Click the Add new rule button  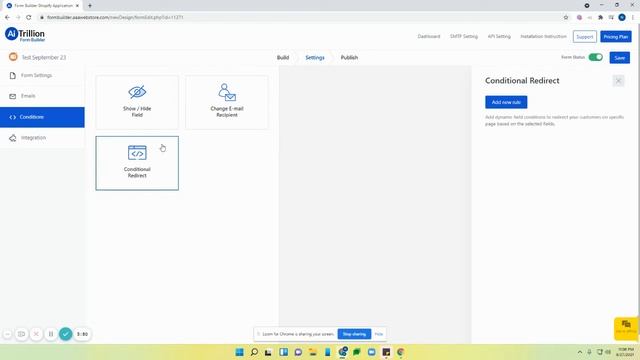pyautogui.click(x=506, y=102)
